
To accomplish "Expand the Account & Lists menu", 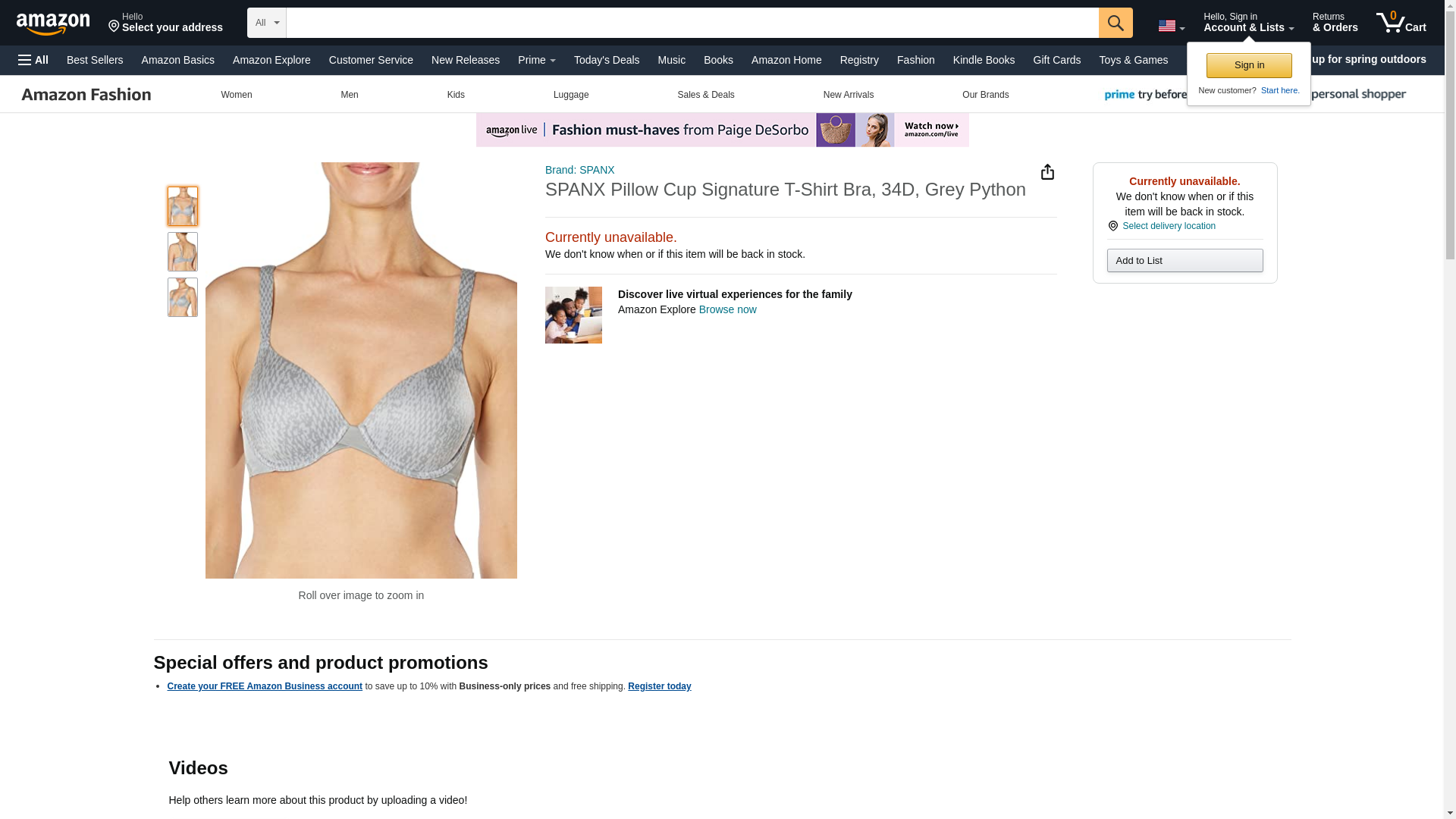I will coord(1248,23).
